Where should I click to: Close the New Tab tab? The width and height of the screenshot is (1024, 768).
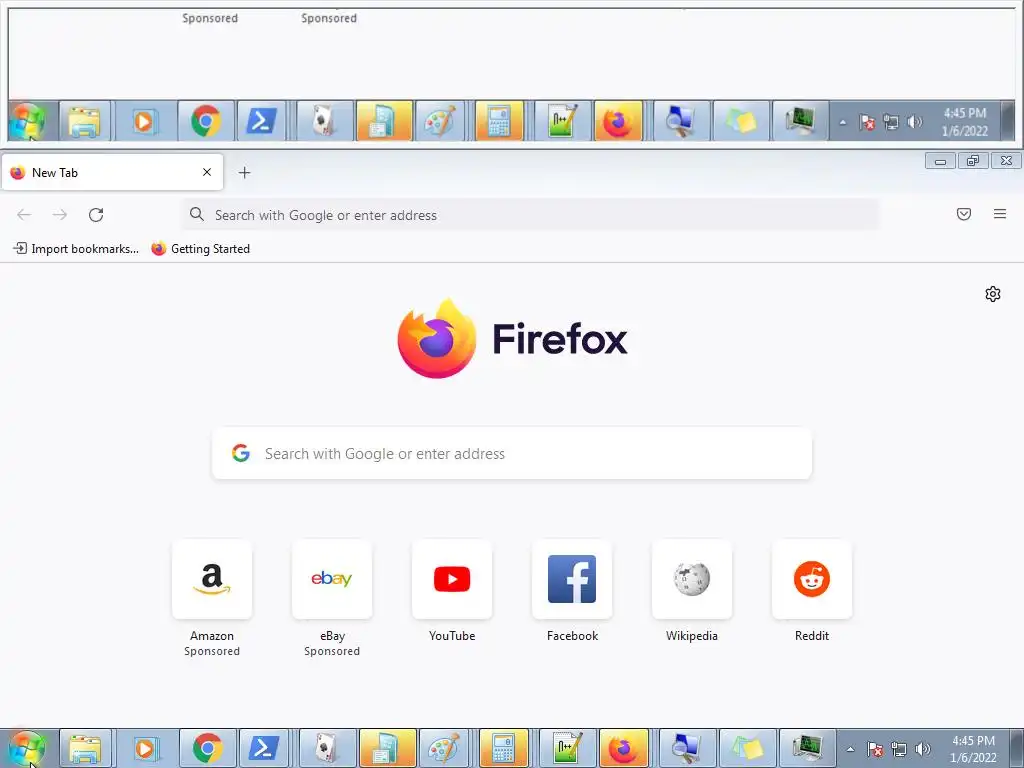click(207, 172)
